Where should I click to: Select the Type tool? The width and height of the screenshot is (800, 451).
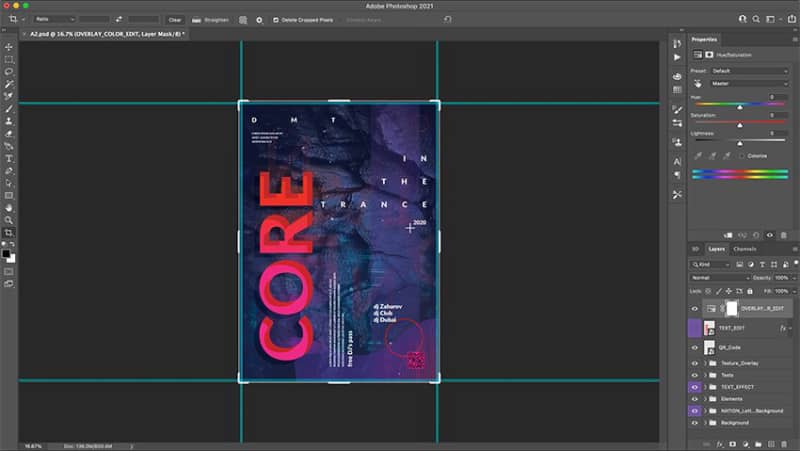(x=9, y=159)
